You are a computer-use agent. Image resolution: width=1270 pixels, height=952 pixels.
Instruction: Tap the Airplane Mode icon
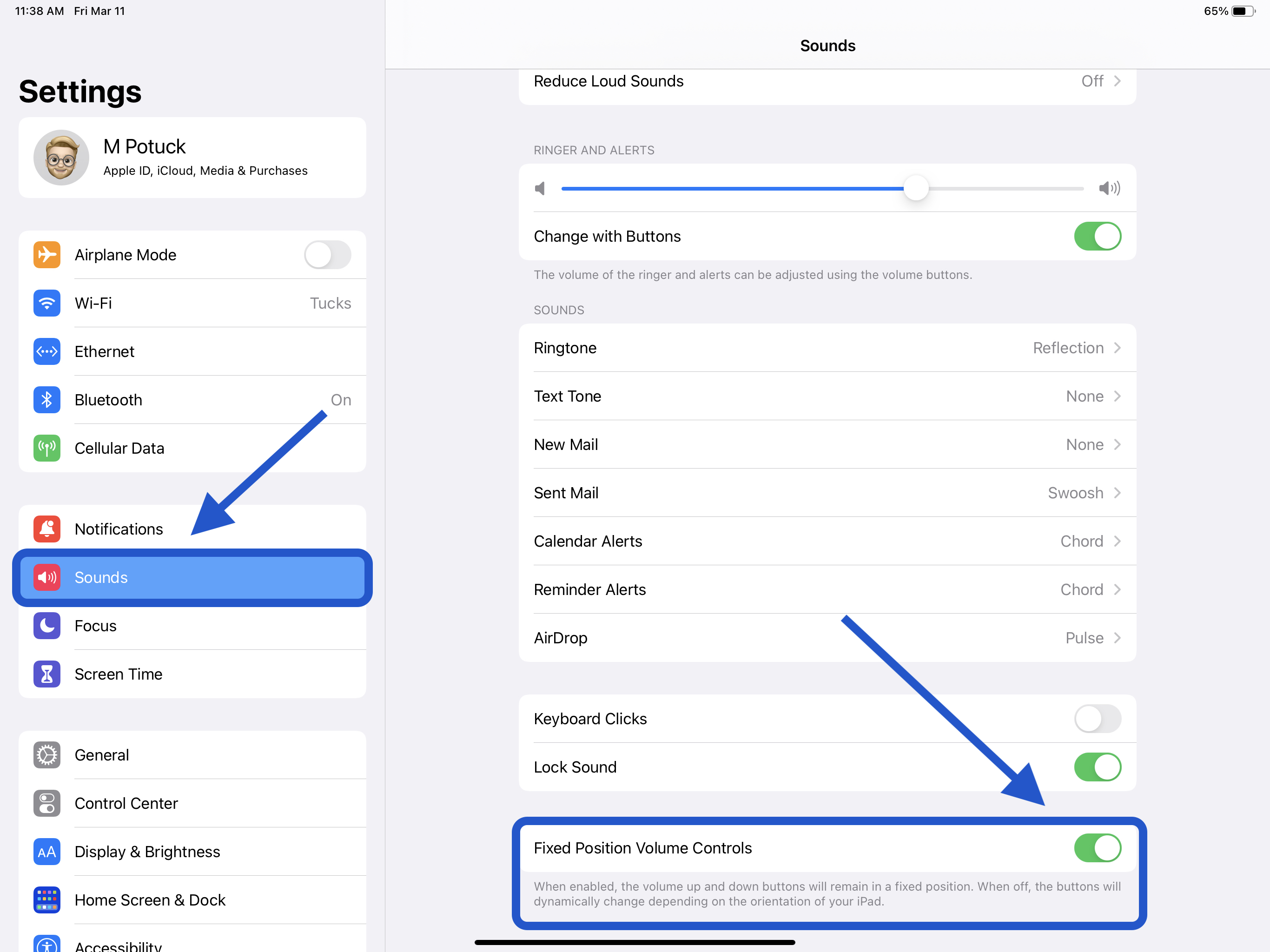(x=47, y=254)
